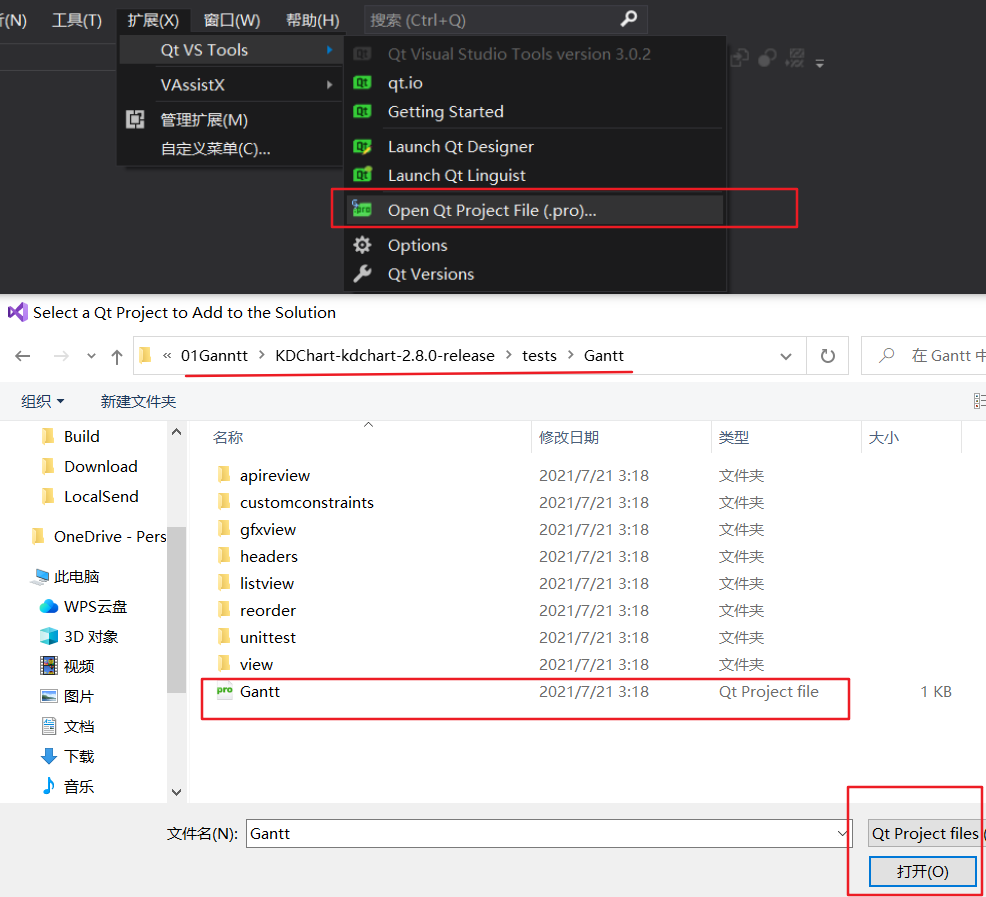Screen dimensions: 986x897
Task: Click the navigation pane scroll up arrow
Action: coord(176,432)
